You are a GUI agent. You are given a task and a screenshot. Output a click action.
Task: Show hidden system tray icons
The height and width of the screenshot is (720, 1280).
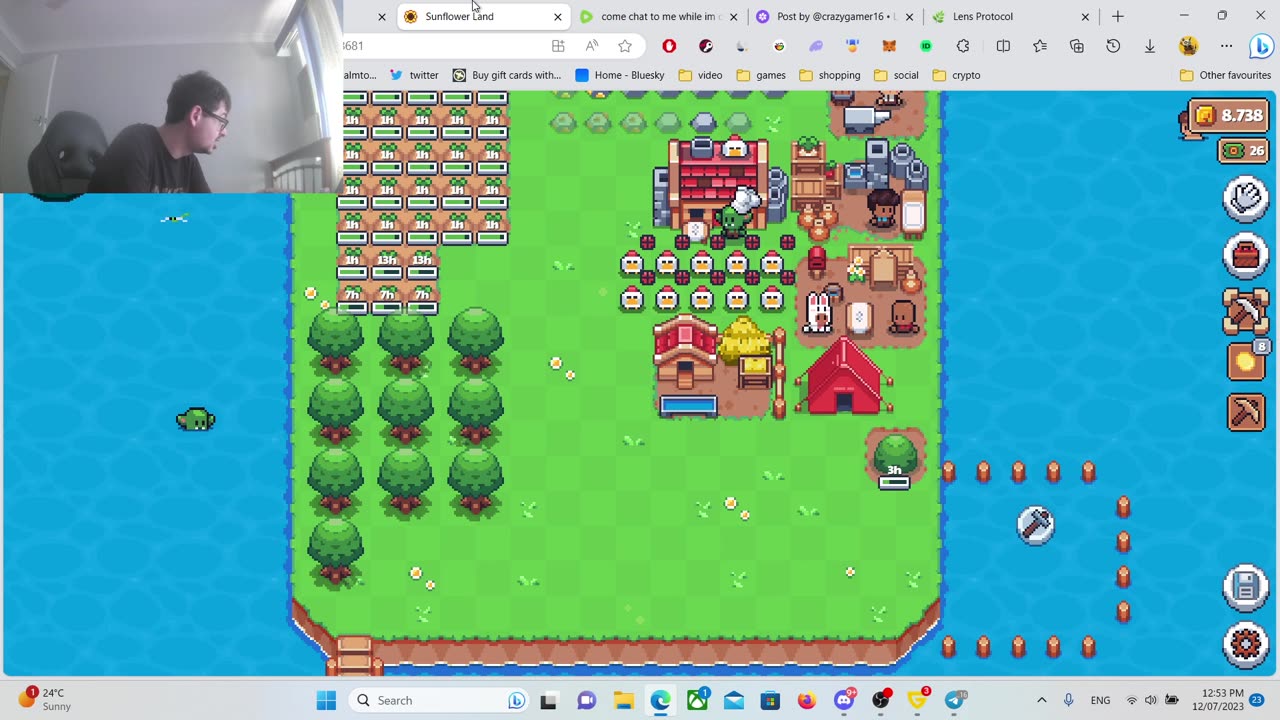pos(1041,700)
